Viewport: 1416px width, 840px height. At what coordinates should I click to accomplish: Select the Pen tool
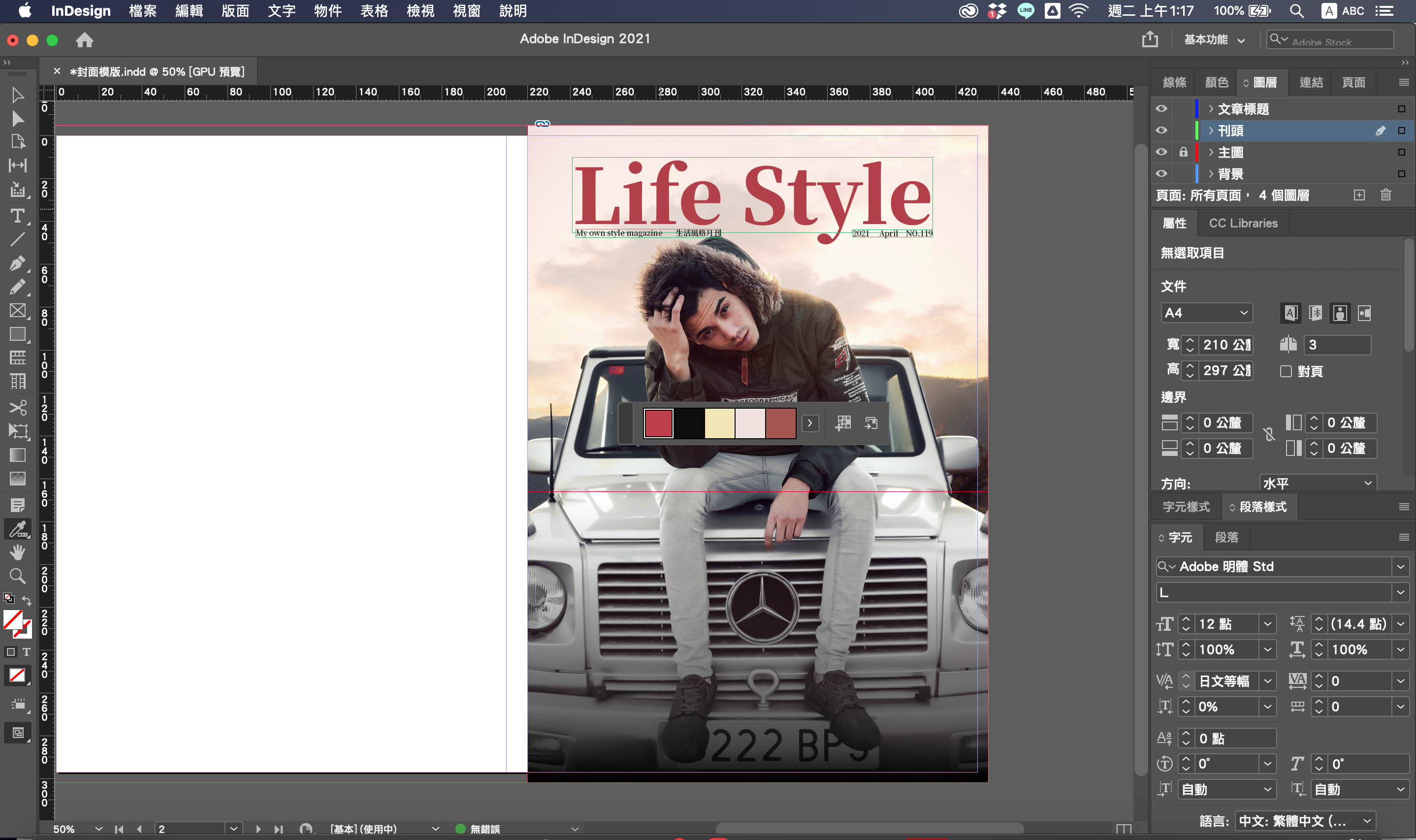point(17,263)
